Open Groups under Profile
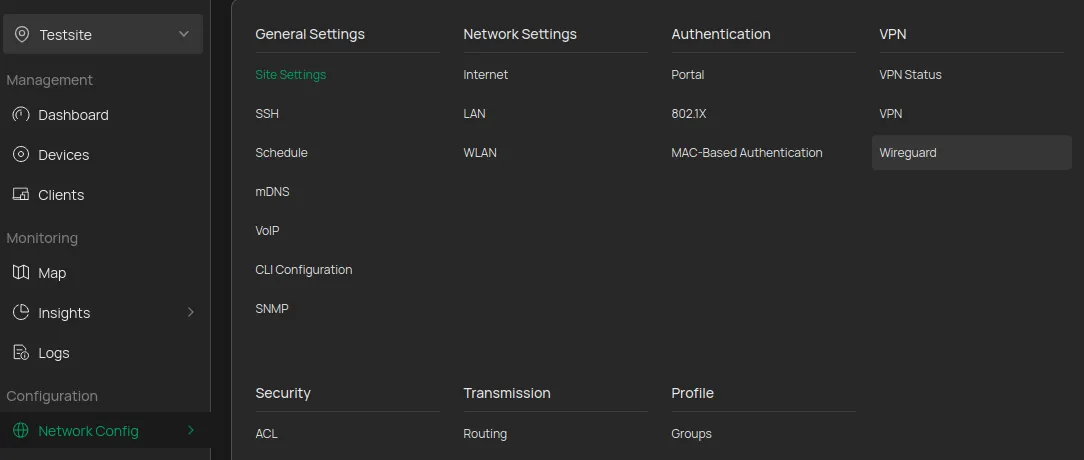The height and width of the screenshot is (460, 1084). coord(691,434)
